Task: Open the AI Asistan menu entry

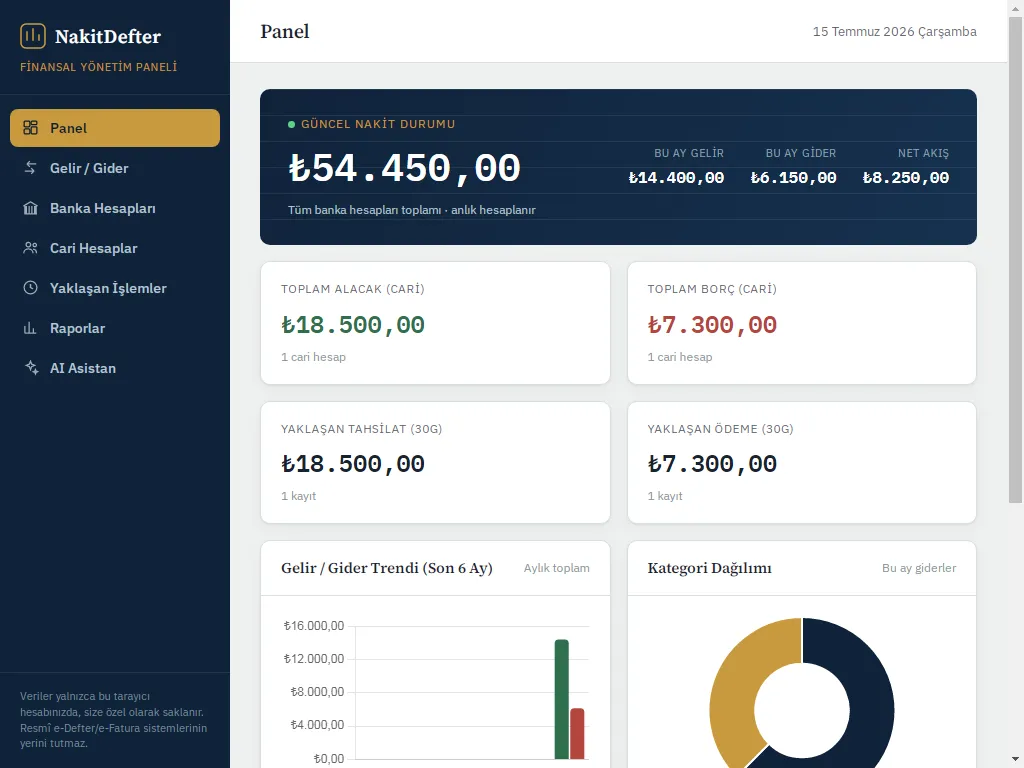Action: click(x=115, y=368)
